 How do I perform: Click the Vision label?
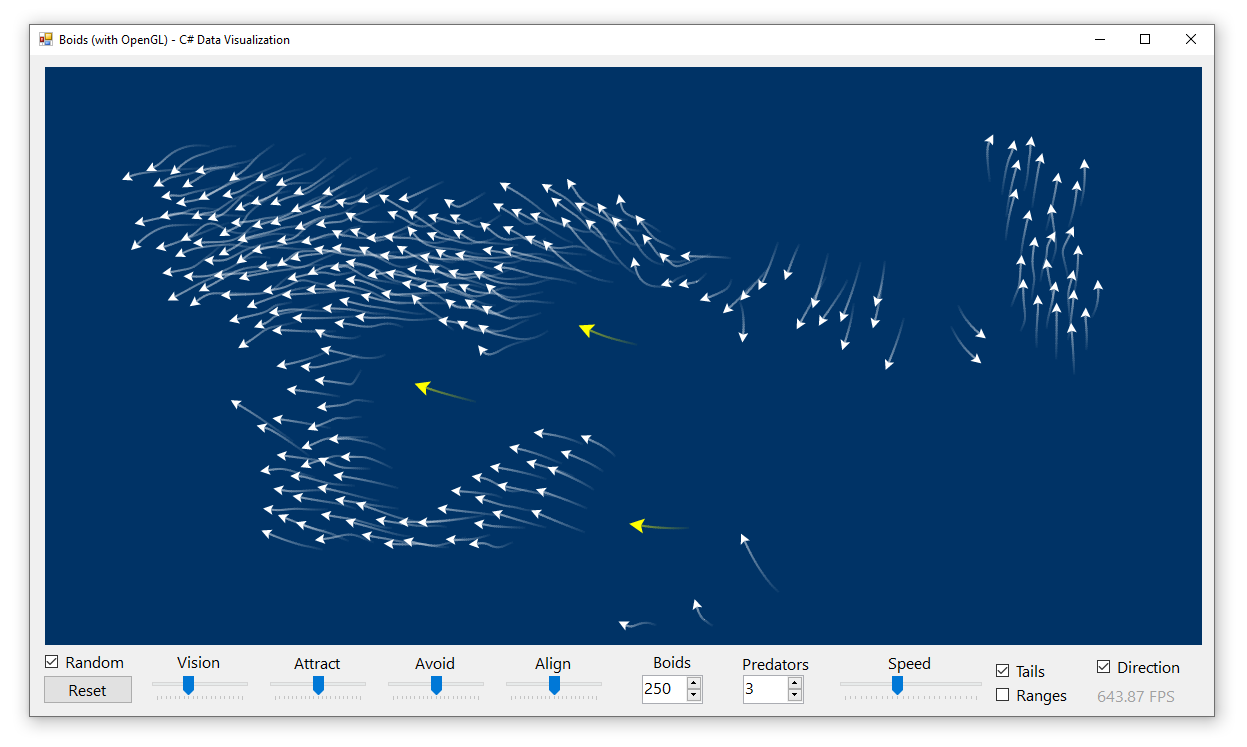point(198,662)
